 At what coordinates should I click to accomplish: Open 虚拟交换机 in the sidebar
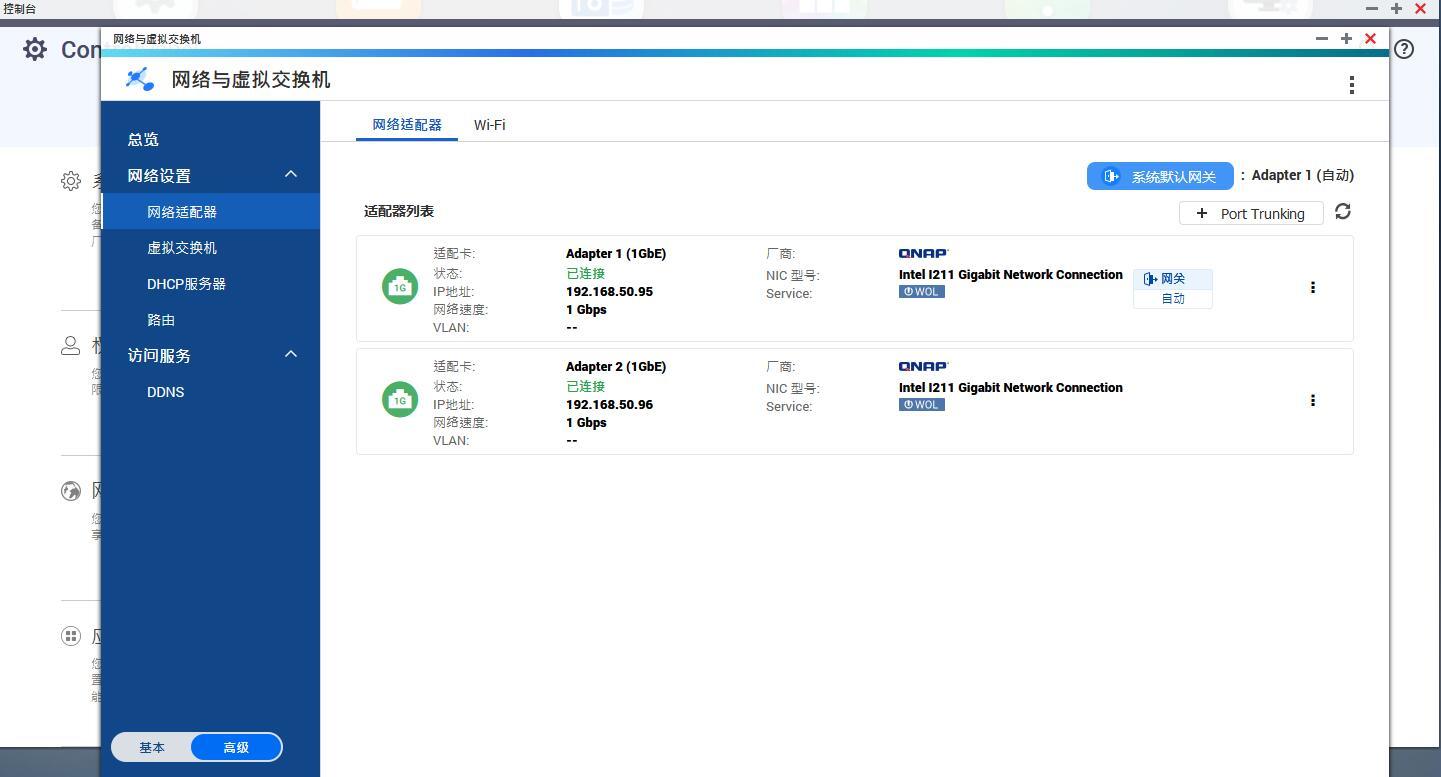[x=182, y=248]
